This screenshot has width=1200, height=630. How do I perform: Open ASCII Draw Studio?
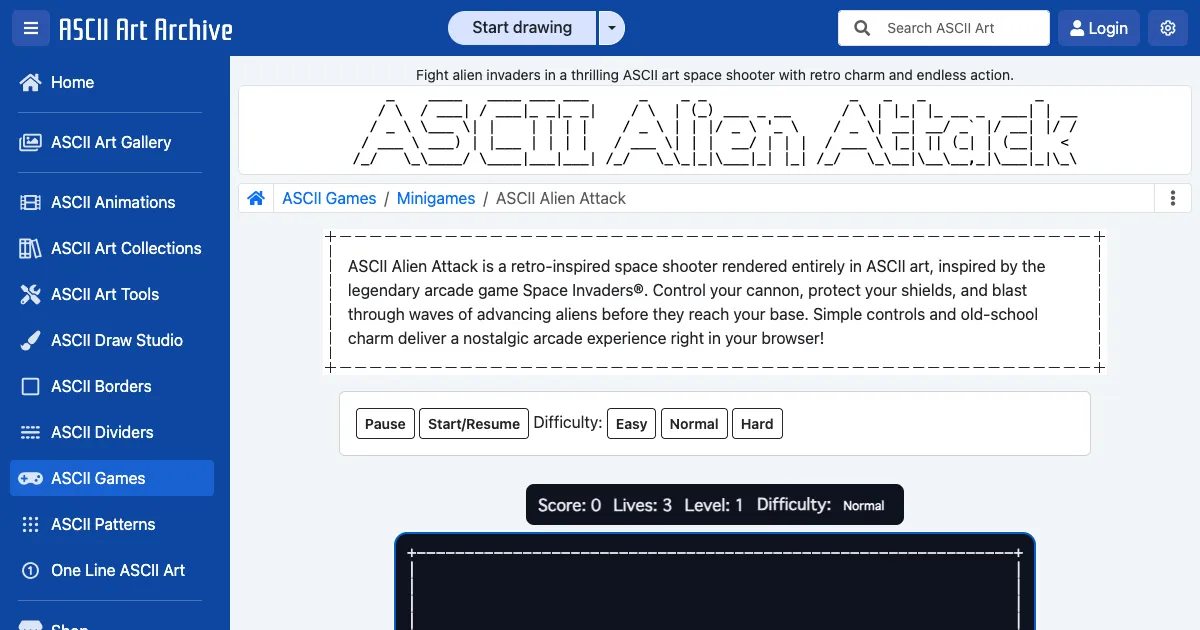point(116,340)
